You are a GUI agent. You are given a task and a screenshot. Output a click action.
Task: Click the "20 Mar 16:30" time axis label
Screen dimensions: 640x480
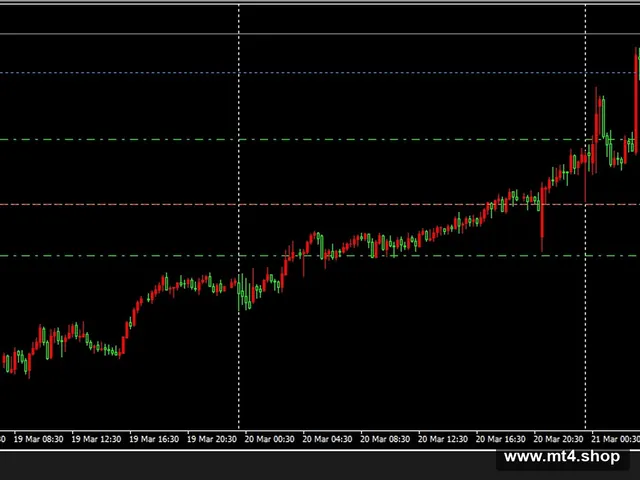point(501,439)
